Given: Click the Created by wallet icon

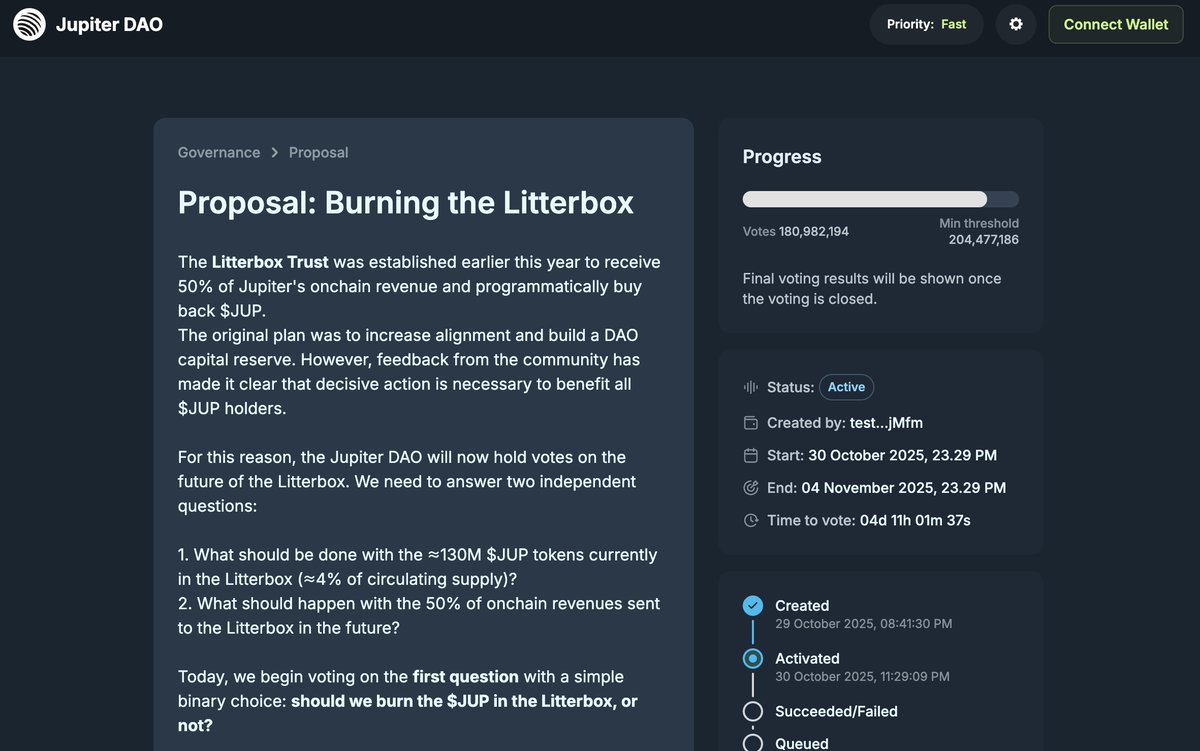Looking at the screenshot, I should (751, 423).
